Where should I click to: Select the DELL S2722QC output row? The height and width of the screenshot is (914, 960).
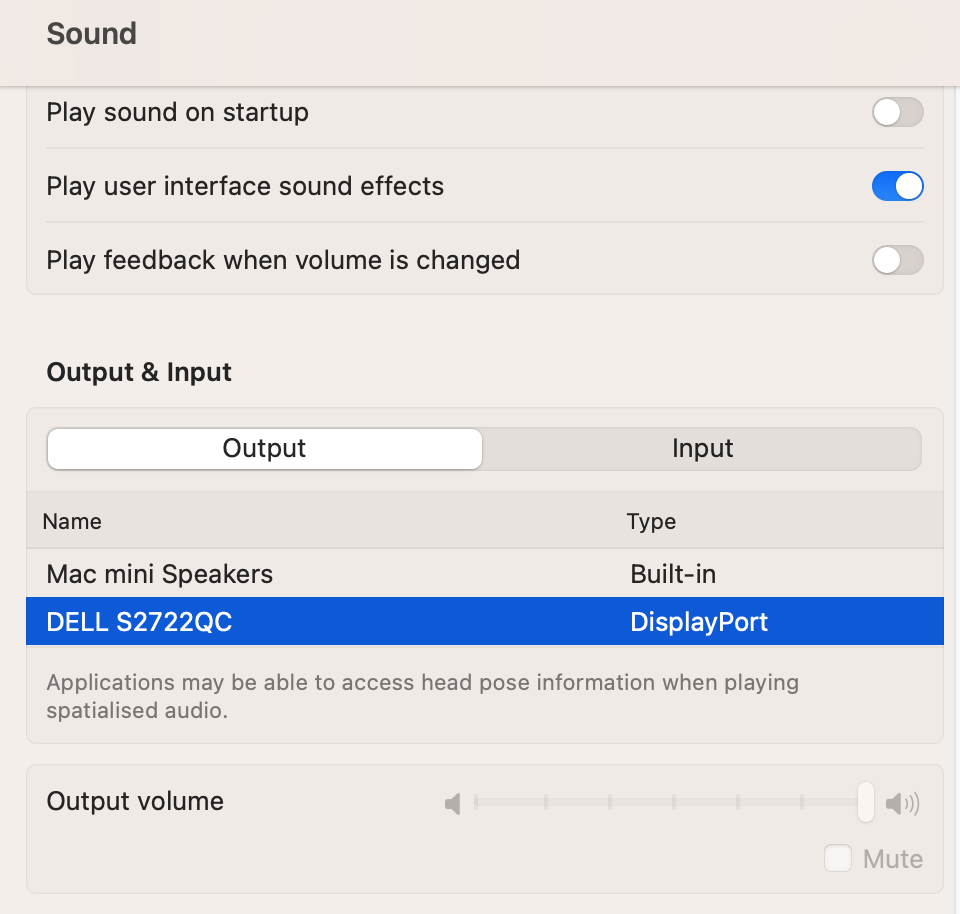(140, 622)
